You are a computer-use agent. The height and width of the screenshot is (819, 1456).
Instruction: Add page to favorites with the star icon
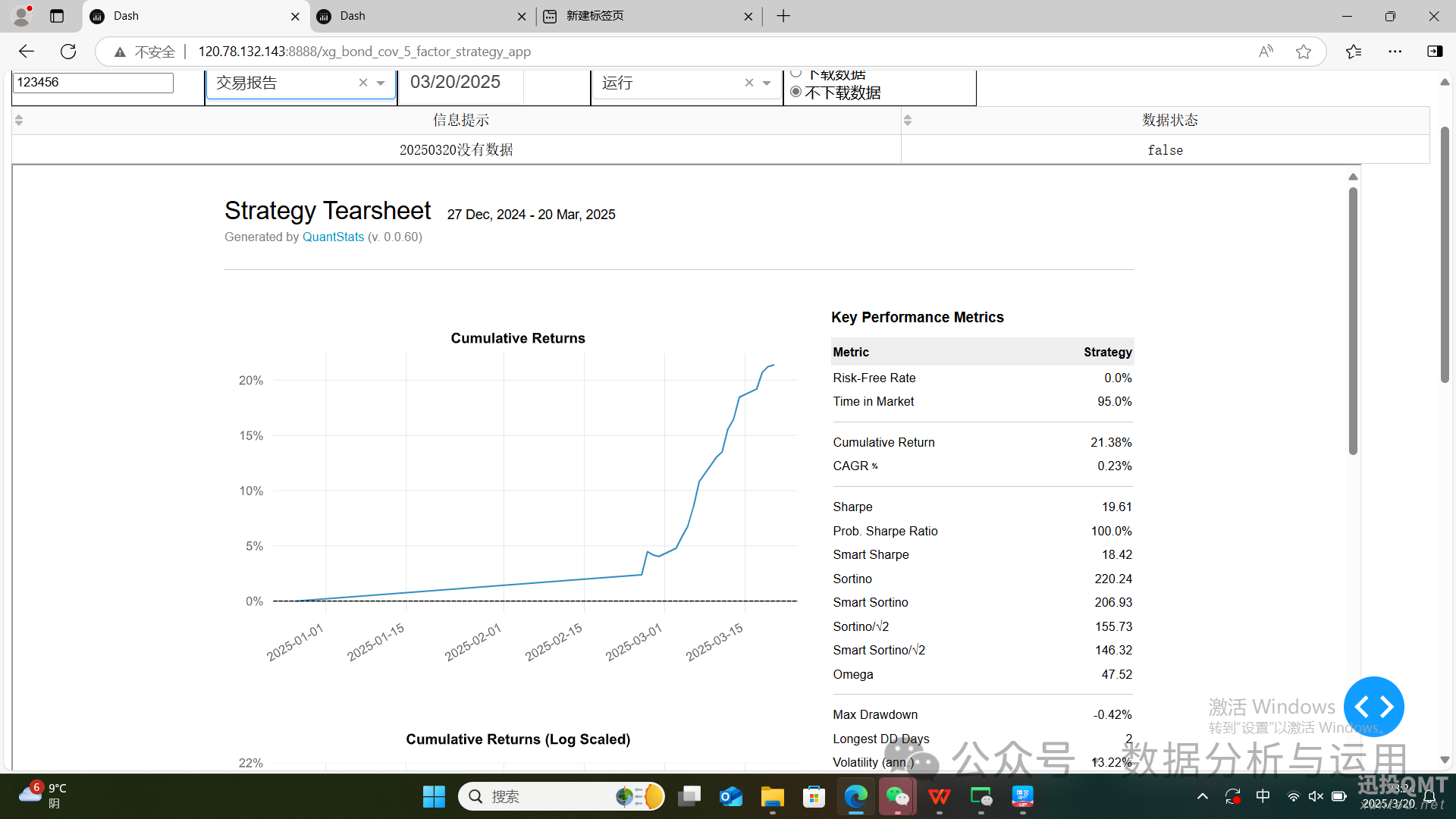coord(1304,52)
